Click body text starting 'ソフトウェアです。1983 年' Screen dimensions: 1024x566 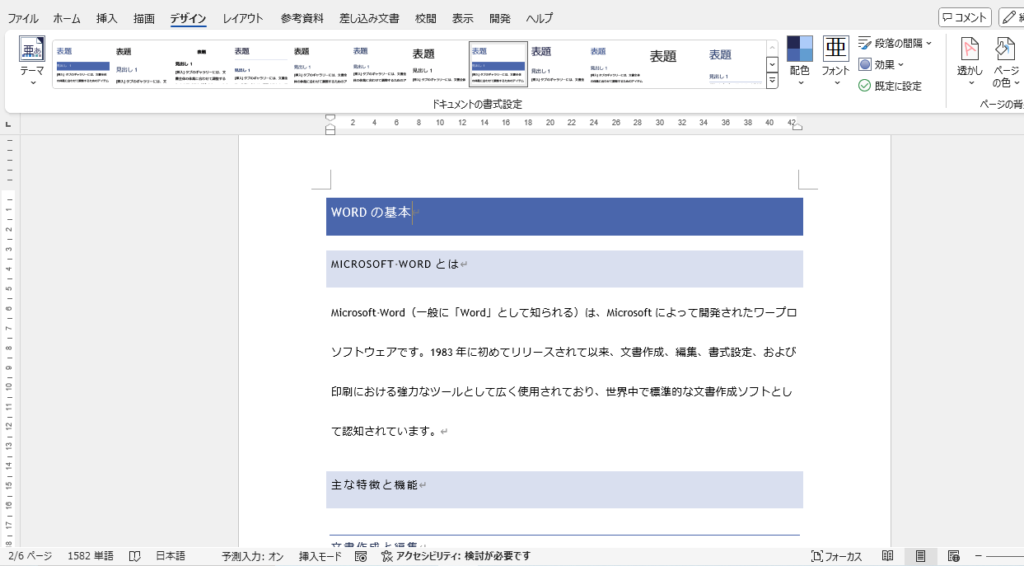(564, 352)
